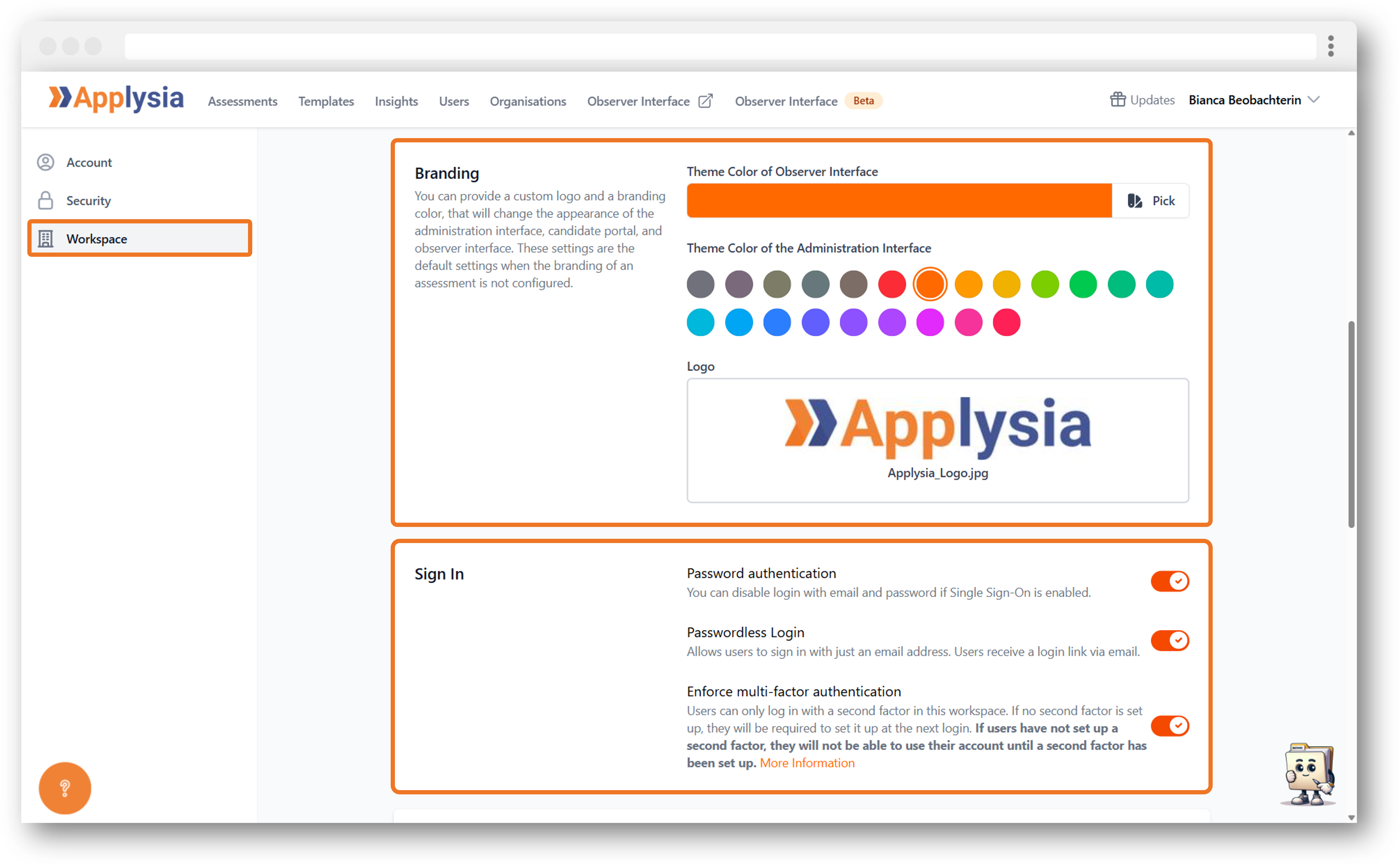Viewport: 1400px width, 866px height.
Task: Click the Applysia logo in the navbar
Action: pos(116,99)
